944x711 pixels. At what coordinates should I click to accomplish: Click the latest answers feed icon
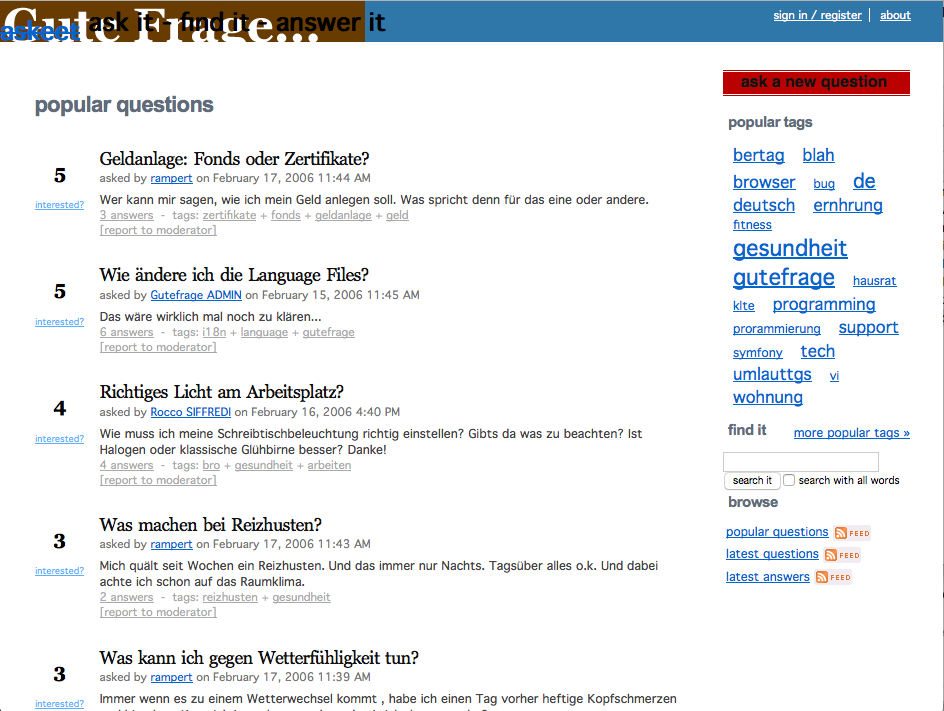coord(833,577)
